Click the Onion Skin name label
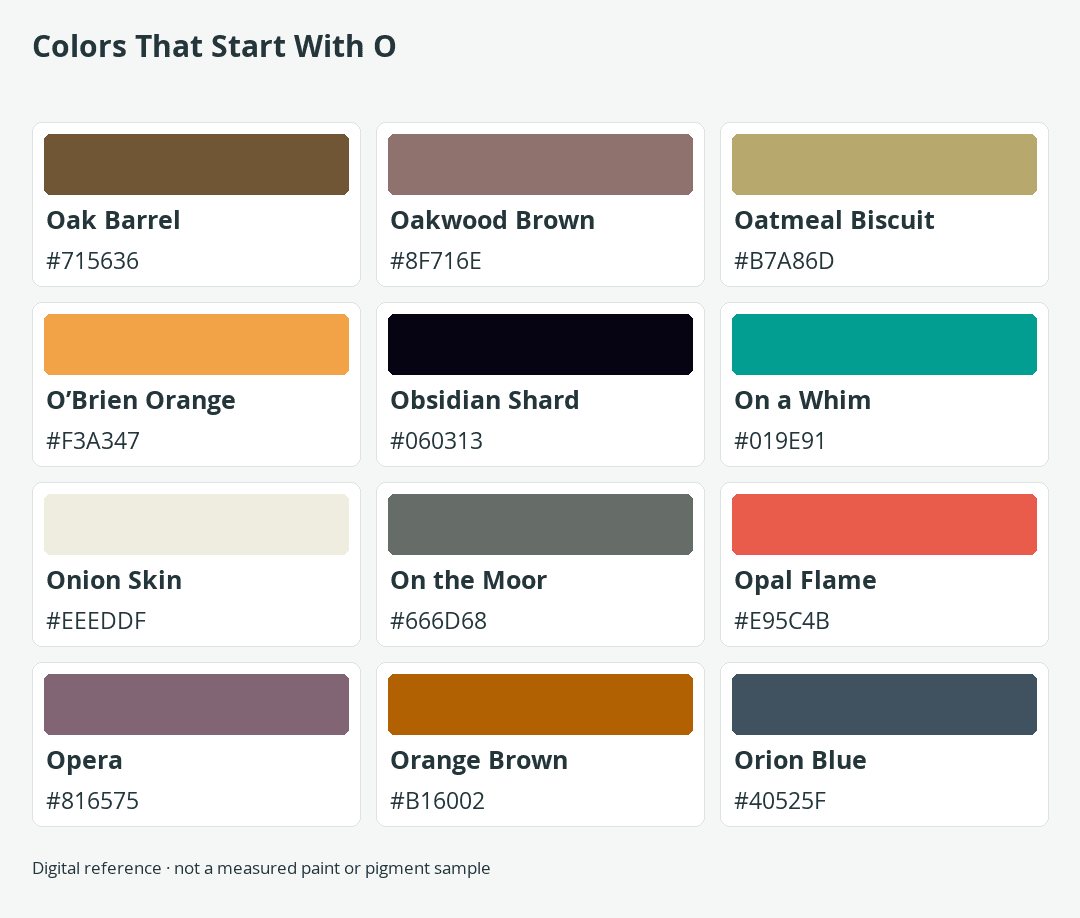Image resolution: width=1080 pixels, height=918 pixels. click(114, 581)
